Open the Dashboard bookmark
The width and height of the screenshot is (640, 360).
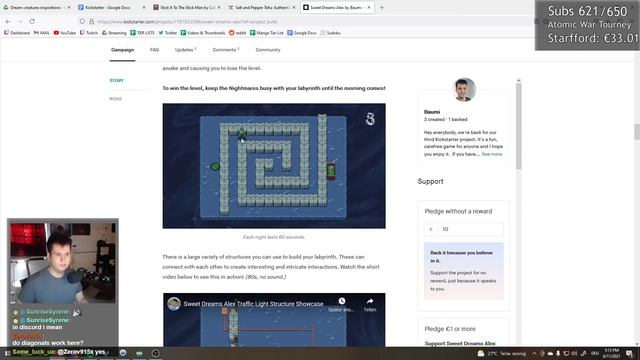tap(17, 33)
